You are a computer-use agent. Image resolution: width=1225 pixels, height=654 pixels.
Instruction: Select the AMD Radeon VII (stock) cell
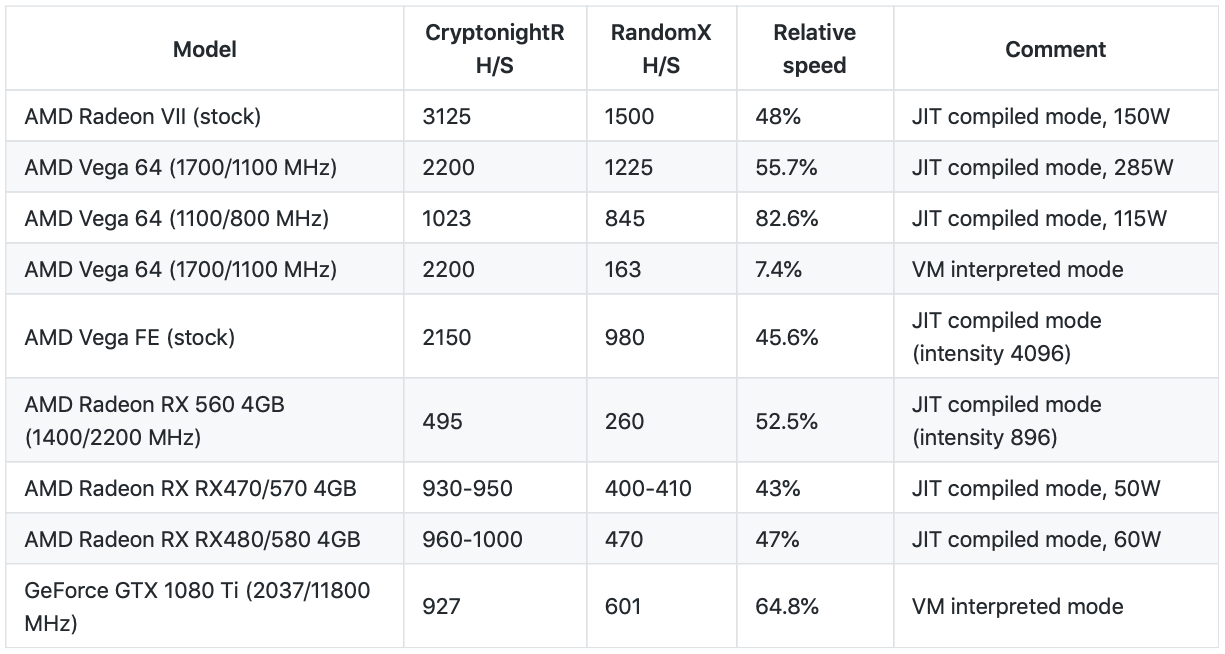coord(143,116)
